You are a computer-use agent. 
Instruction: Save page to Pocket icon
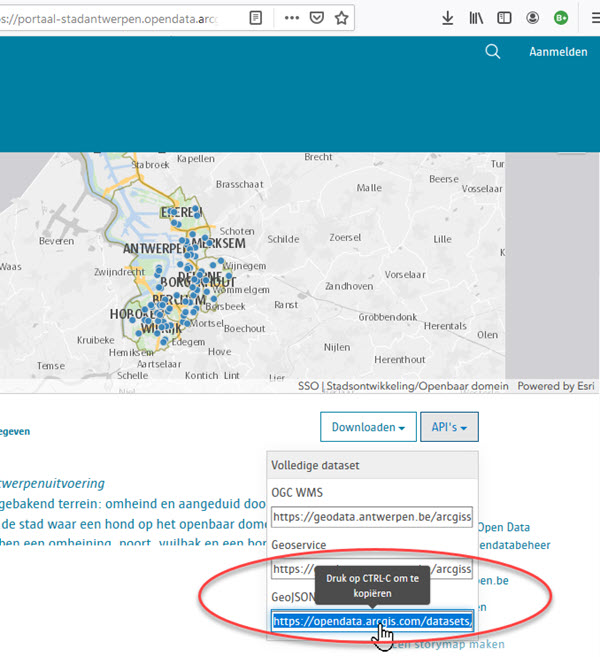click(x=317, y=18)
